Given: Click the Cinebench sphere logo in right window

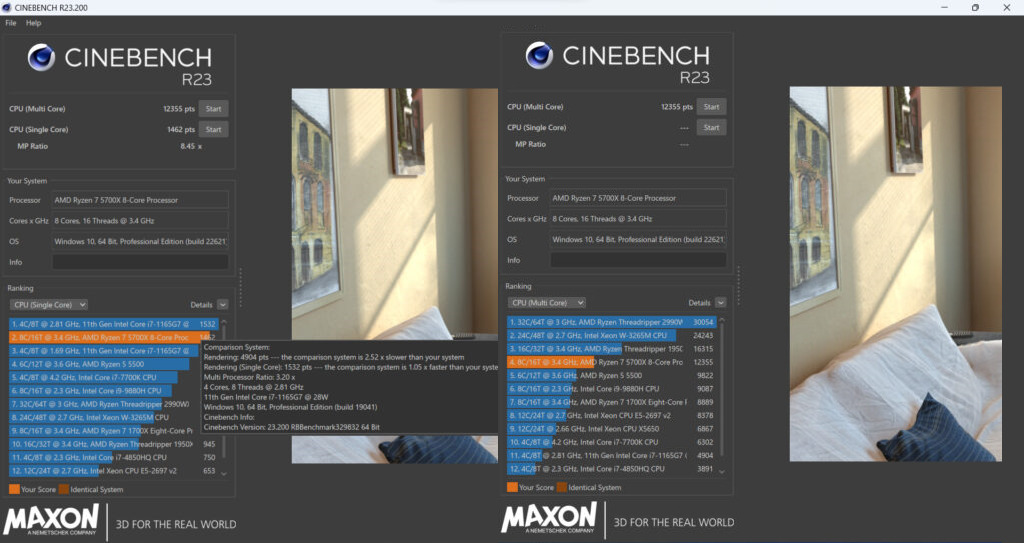Looking at the screenshot, I should point(539,56).
